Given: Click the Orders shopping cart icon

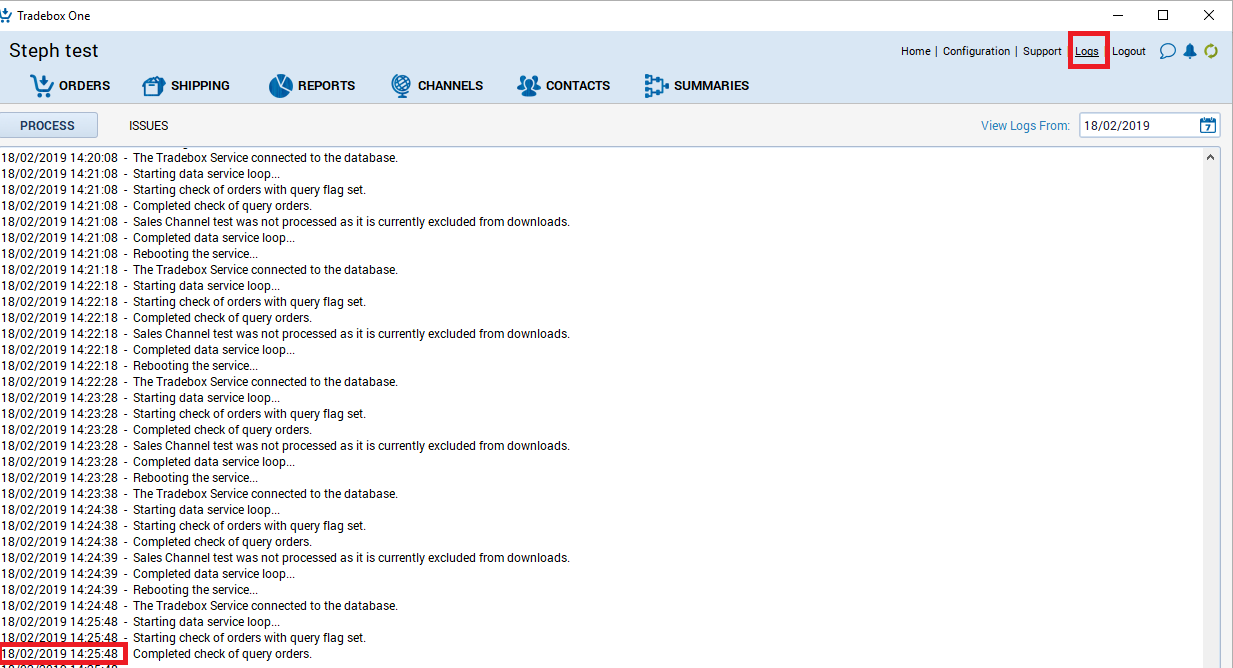Looking at the screenshot, I should click(41, 86).
